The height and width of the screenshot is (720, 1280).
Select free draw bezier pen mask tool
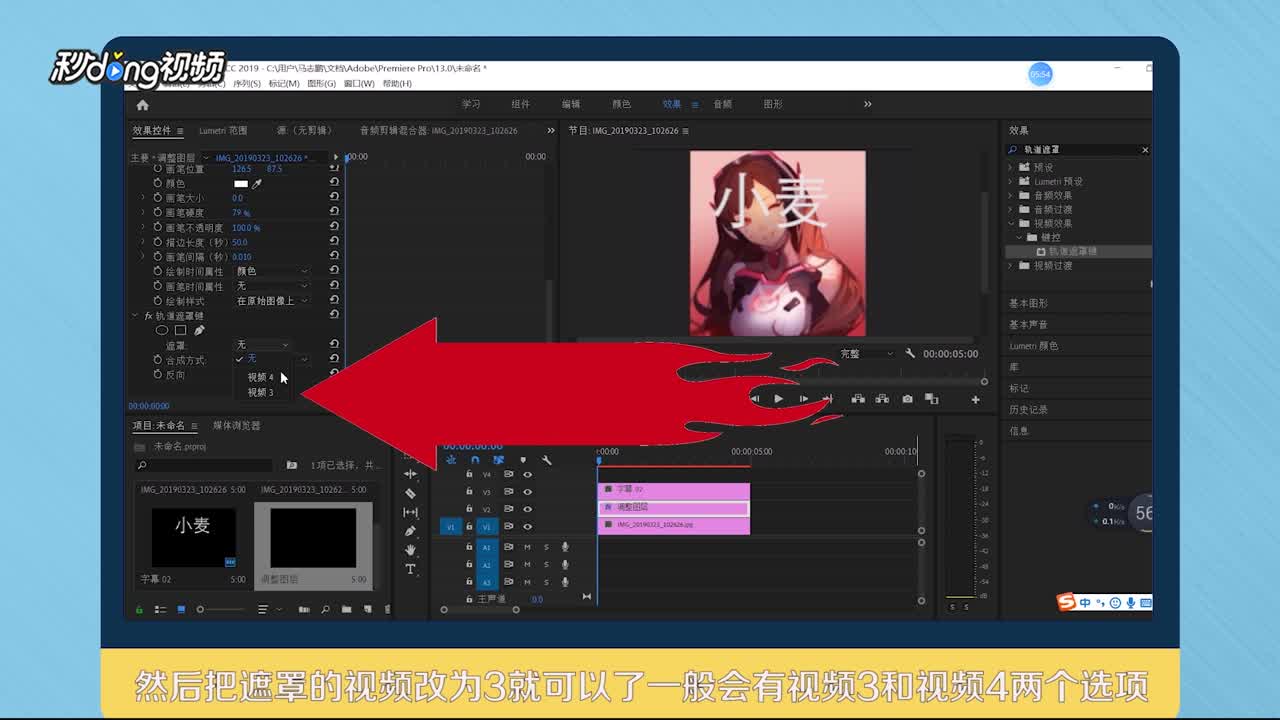click(x=199, y=330)
